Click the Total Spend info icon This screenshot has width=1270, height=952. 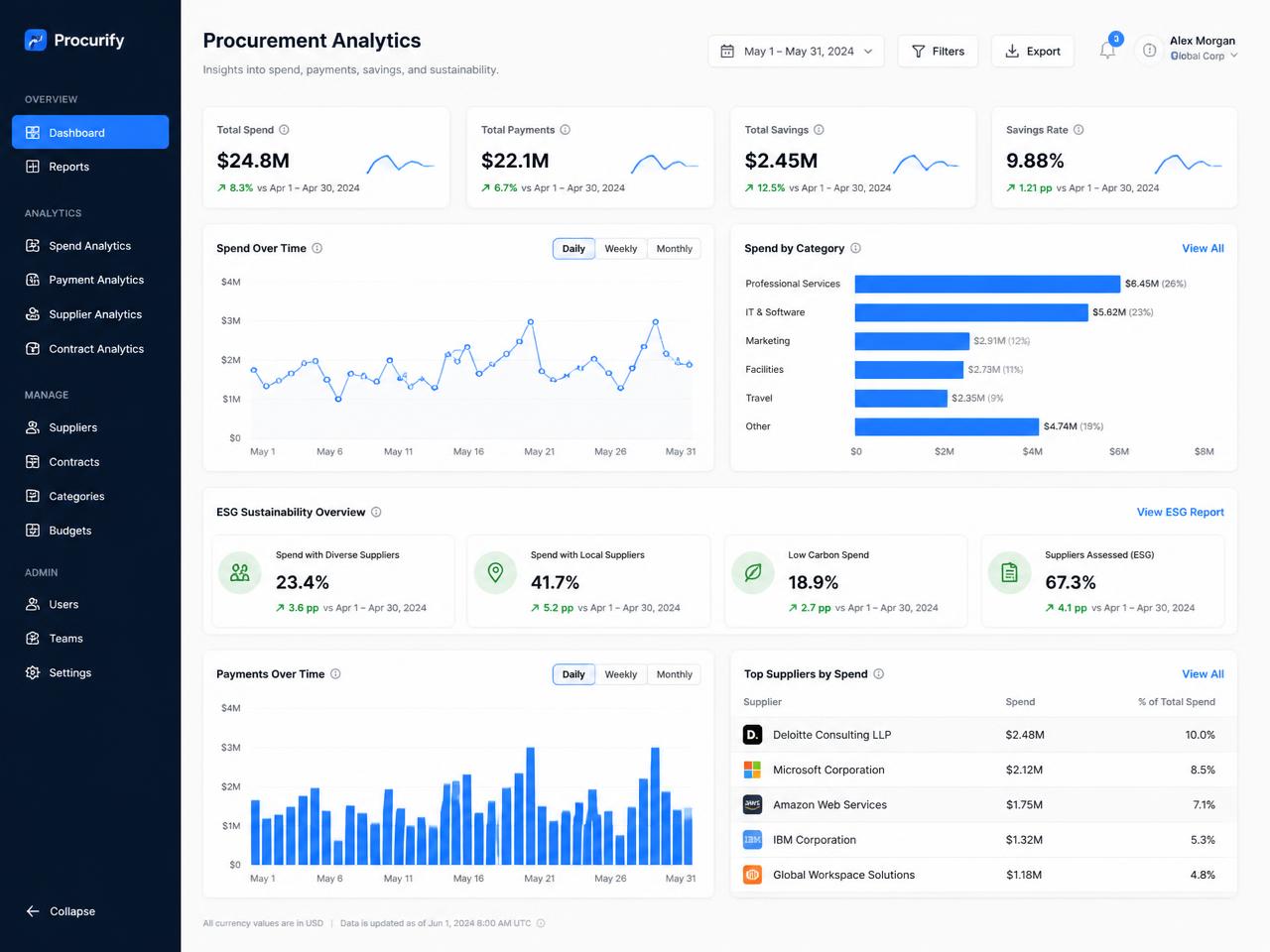click(284, 130)
